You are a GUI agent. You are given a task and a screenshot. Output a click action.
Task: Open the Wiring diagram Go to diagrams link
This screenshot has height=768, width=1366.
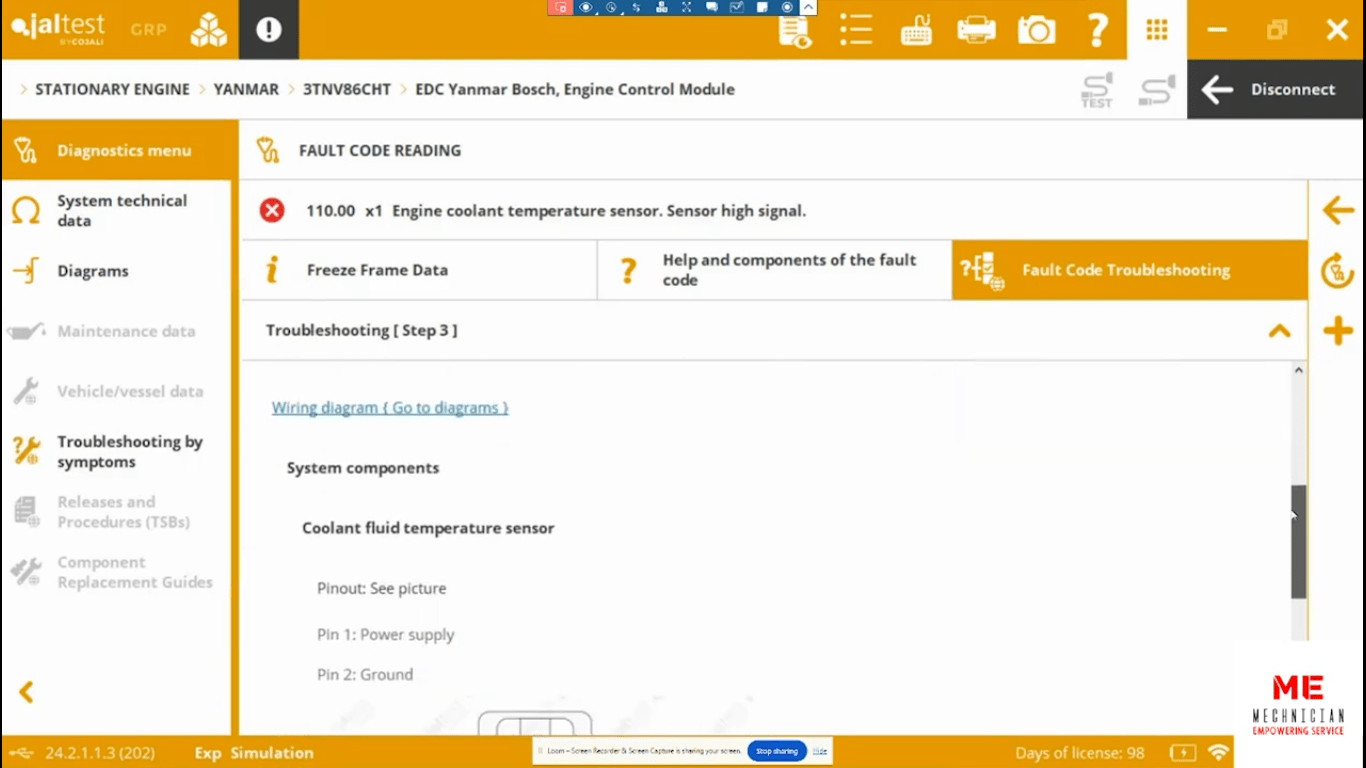[x=389, y=407]
